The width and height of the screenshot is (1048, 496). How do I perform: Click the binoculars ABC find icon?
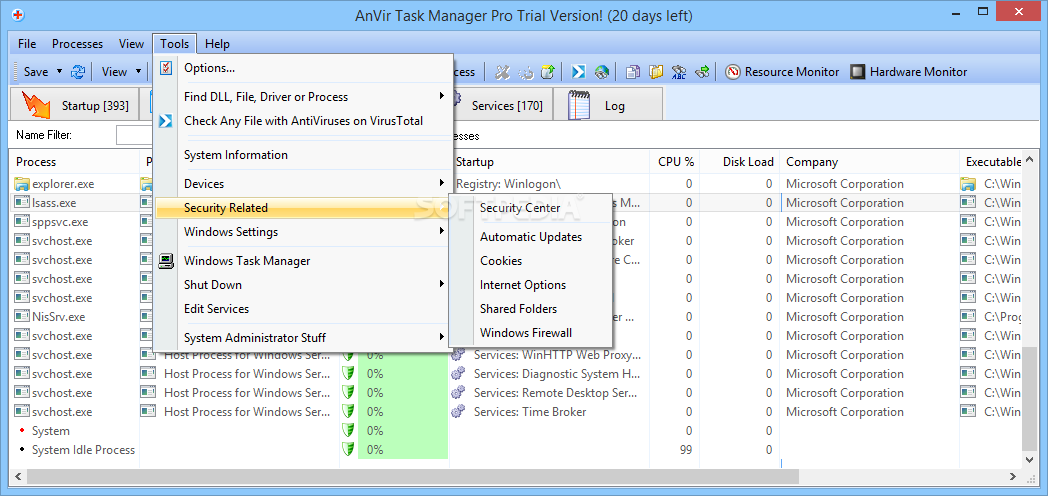678,72
